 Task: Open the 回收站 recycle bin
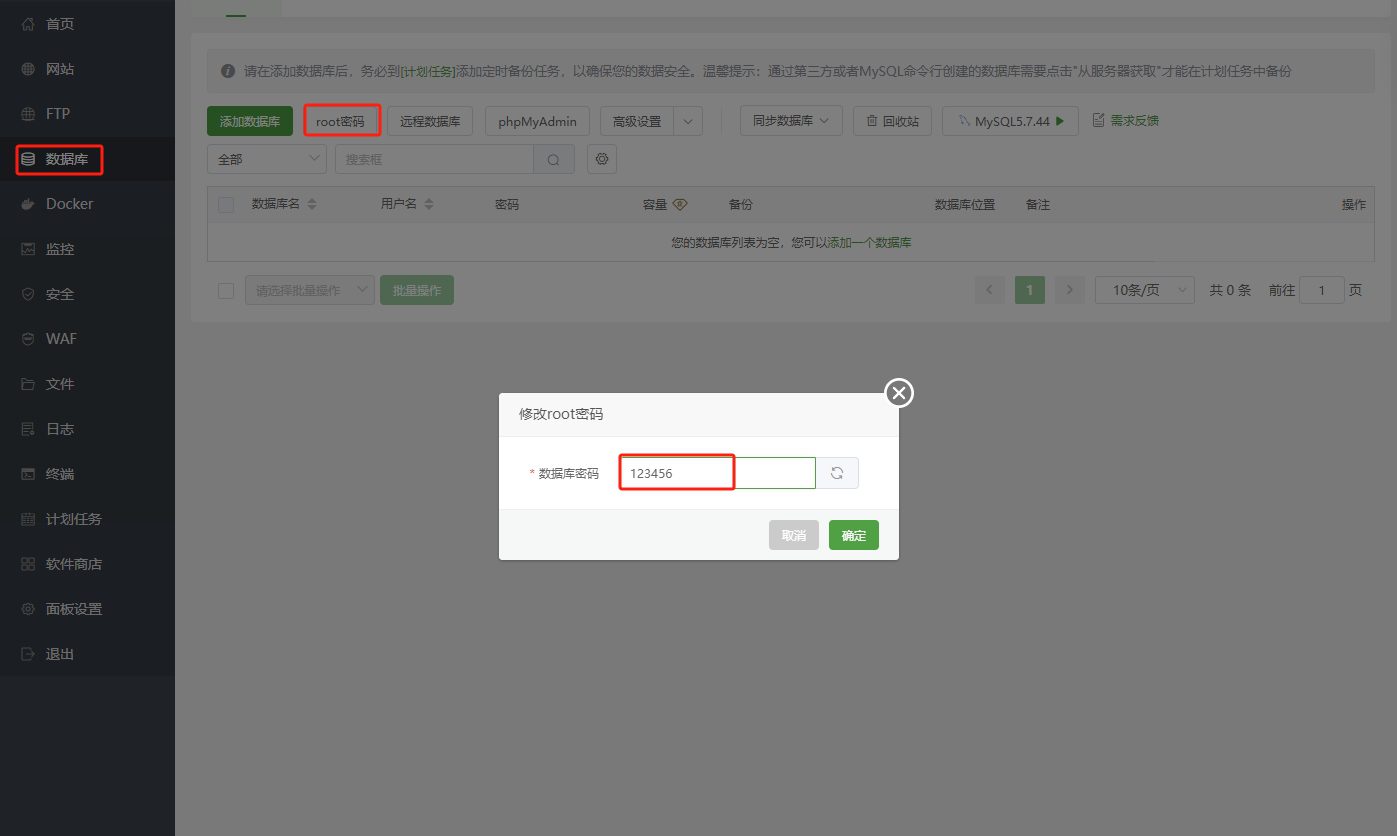891,121
